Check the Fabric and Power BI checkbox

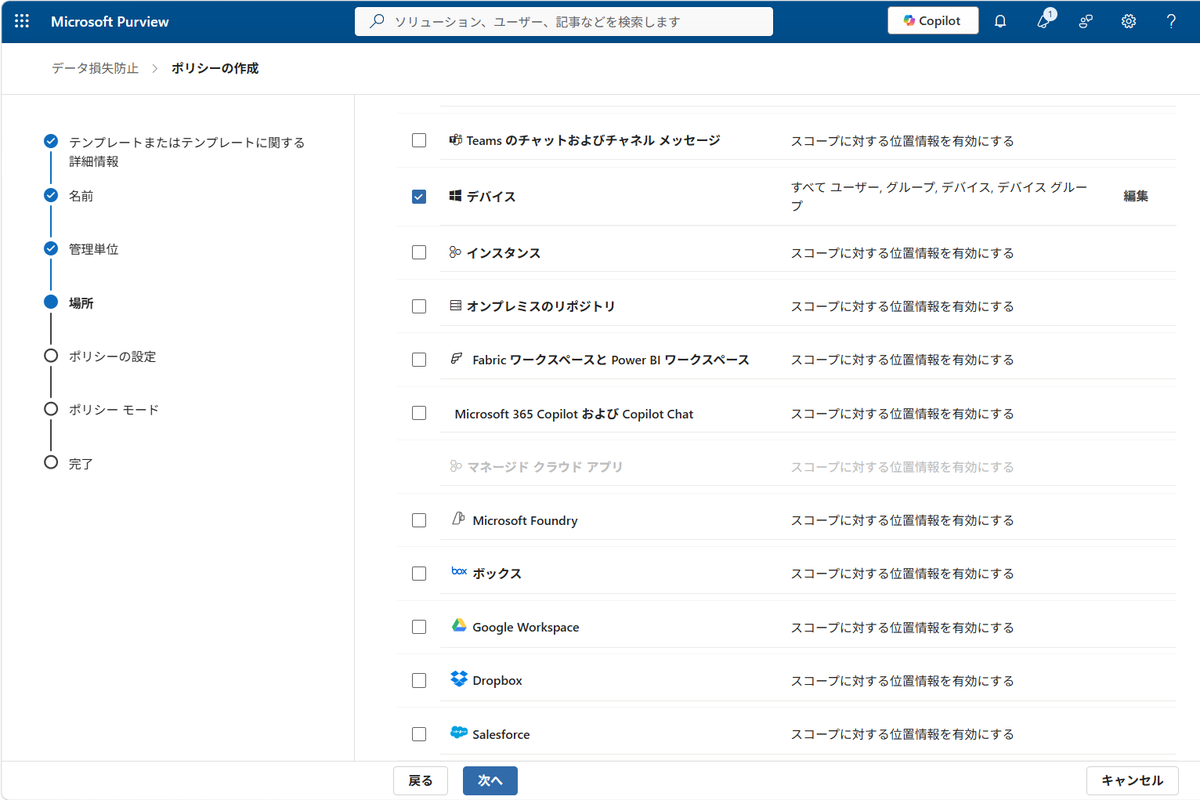click(x=419, y=360)
